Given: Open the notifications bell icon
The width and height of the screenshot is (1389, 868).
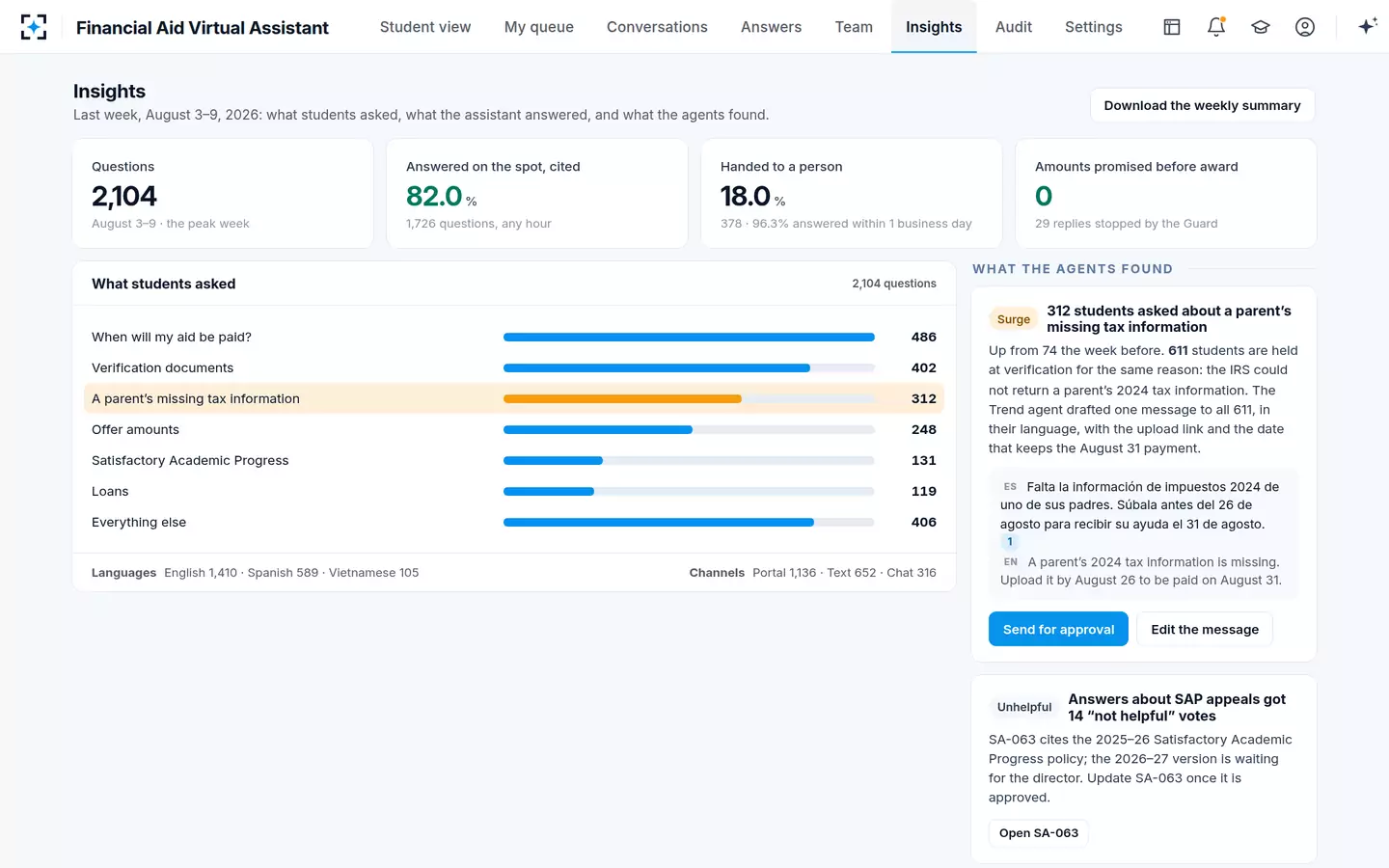Looking at the screenshot, I should 1216,27.
